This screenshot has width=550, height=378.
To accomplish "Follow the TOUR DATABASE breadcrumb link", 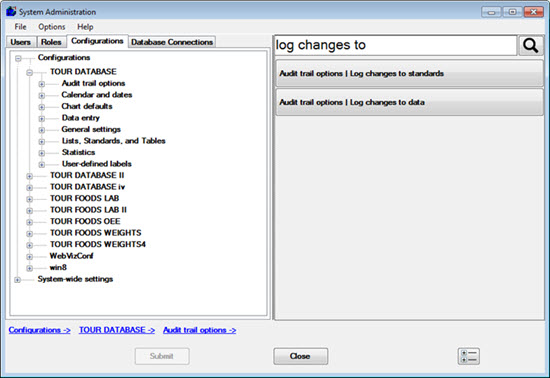I will pos(117,330).
